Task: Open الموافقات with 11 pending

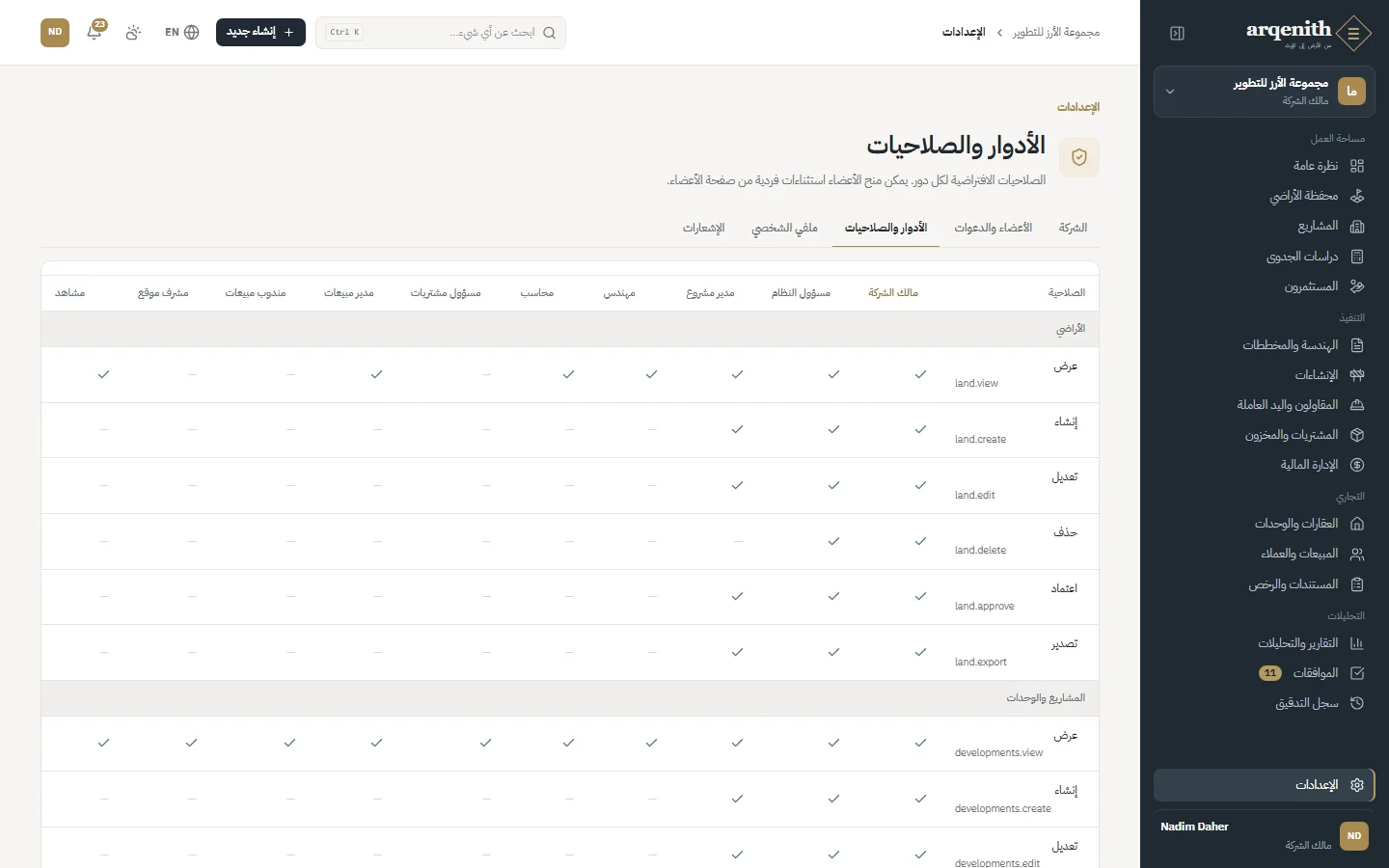Action: [x=1264, y=673]
